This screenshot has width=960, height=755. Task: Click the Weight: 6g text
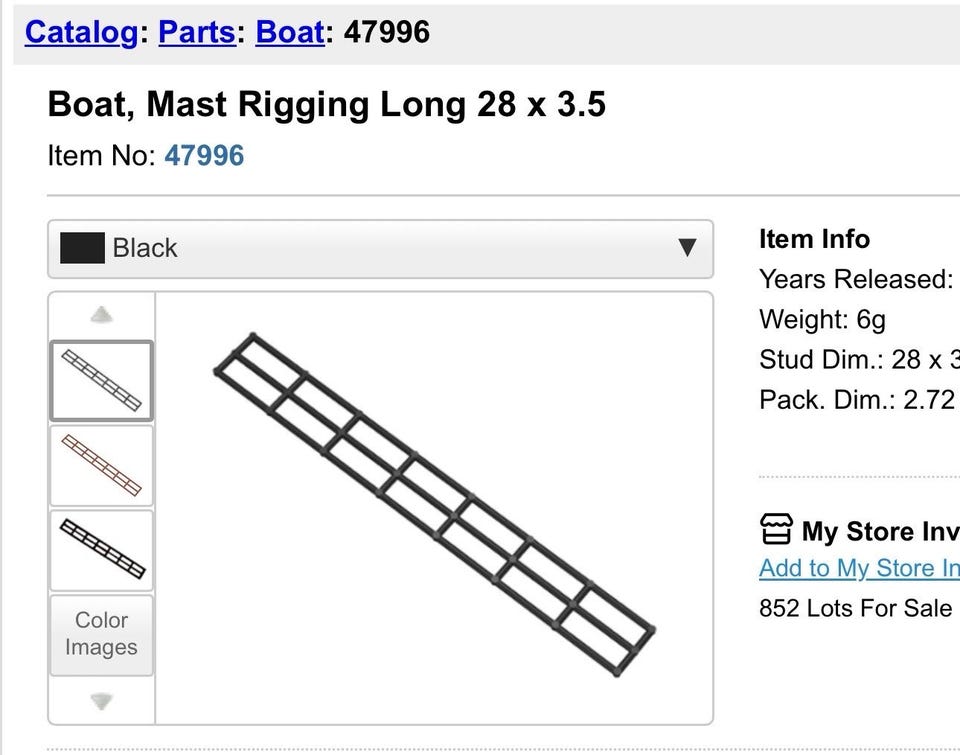(822, 320)
